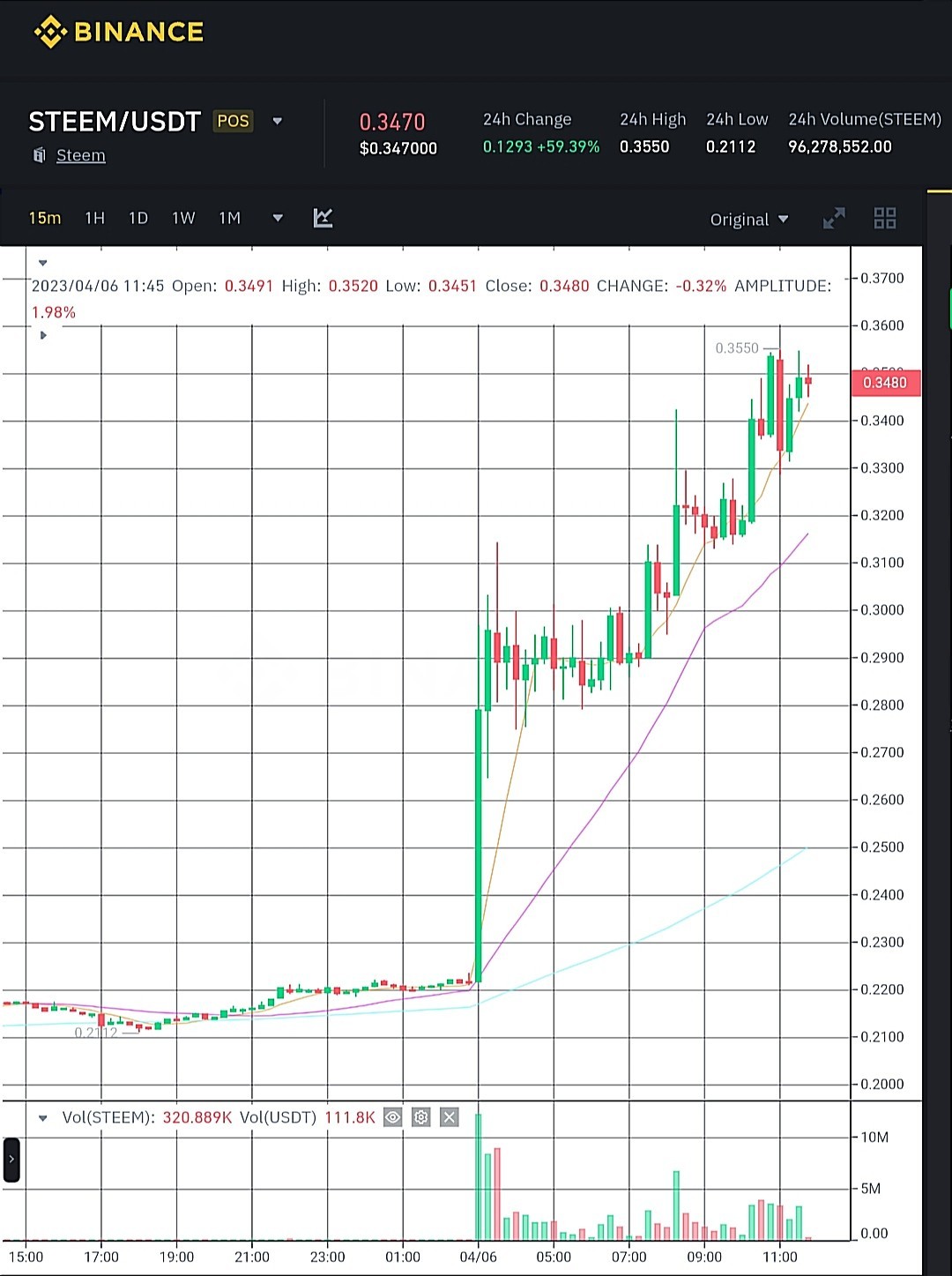Image resolution: width=952 pixels, height=1276 pixels.
Task: Click the 24h High value 0.3550
Action: click(x=644, y=146)
